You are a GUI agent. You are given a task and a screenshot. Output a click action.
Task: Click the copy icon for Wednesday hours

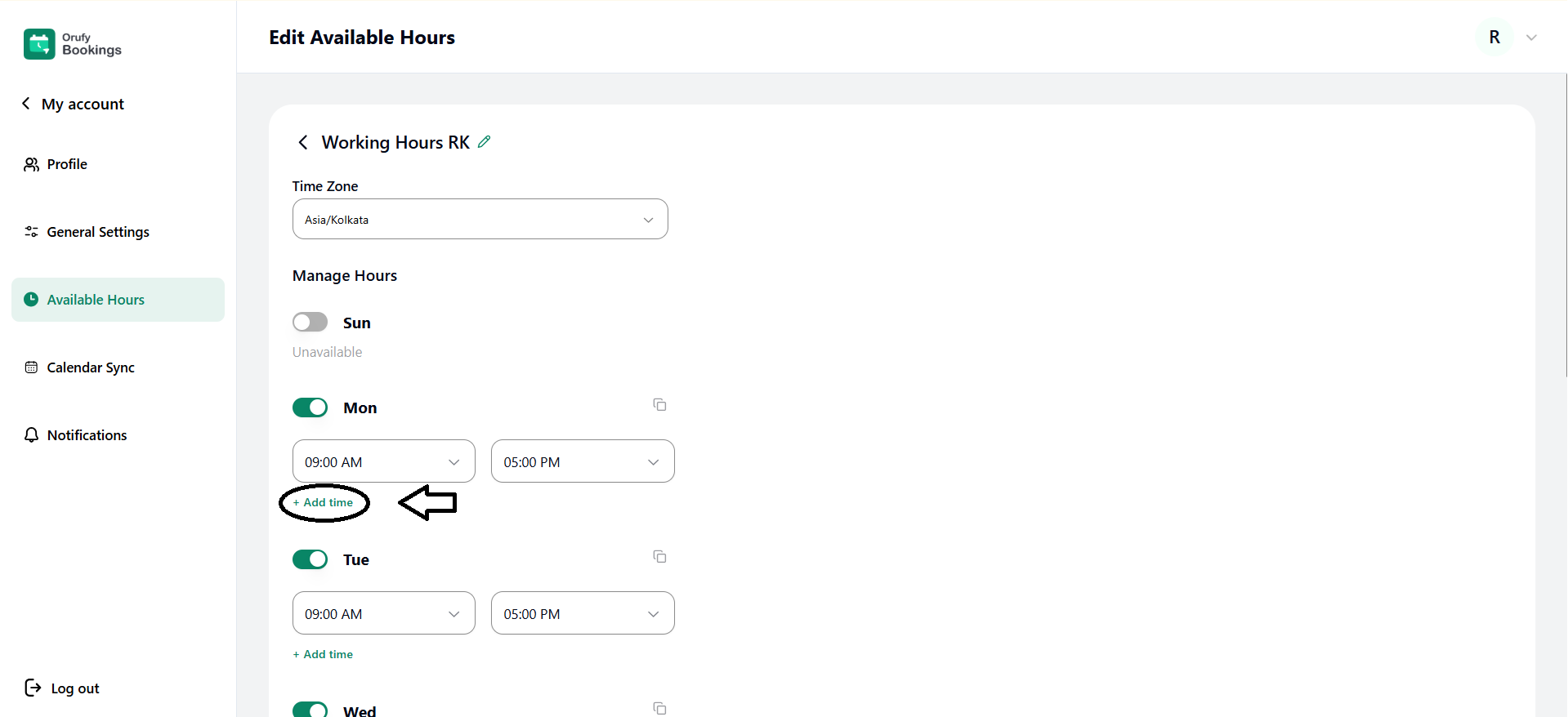coord(659,708)
